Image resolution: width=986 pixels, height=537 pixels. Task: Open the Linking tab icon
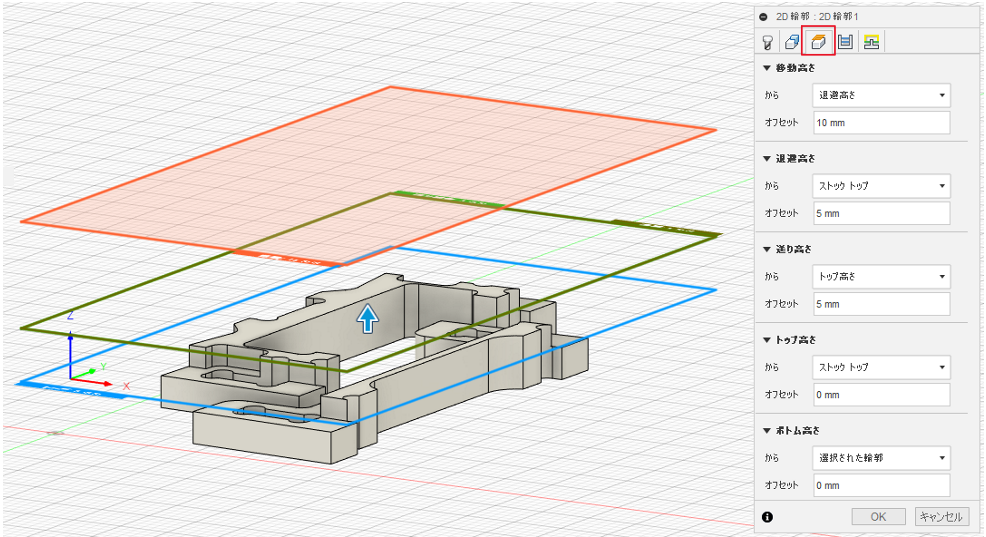(871, 42)
